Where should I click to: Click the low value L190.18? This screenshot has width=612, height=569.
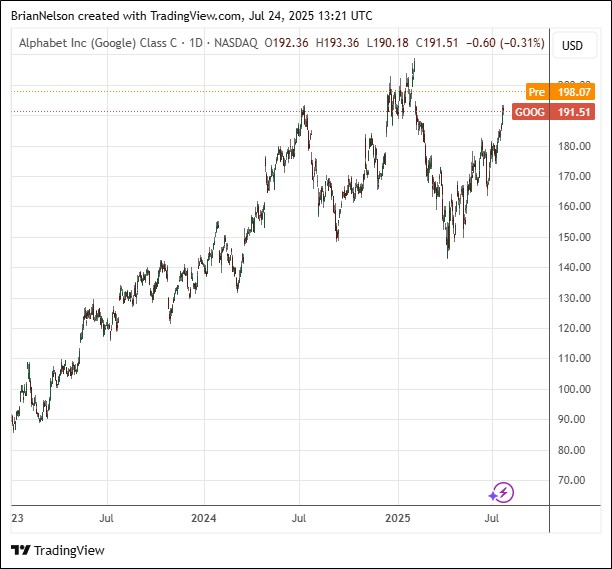388,43
